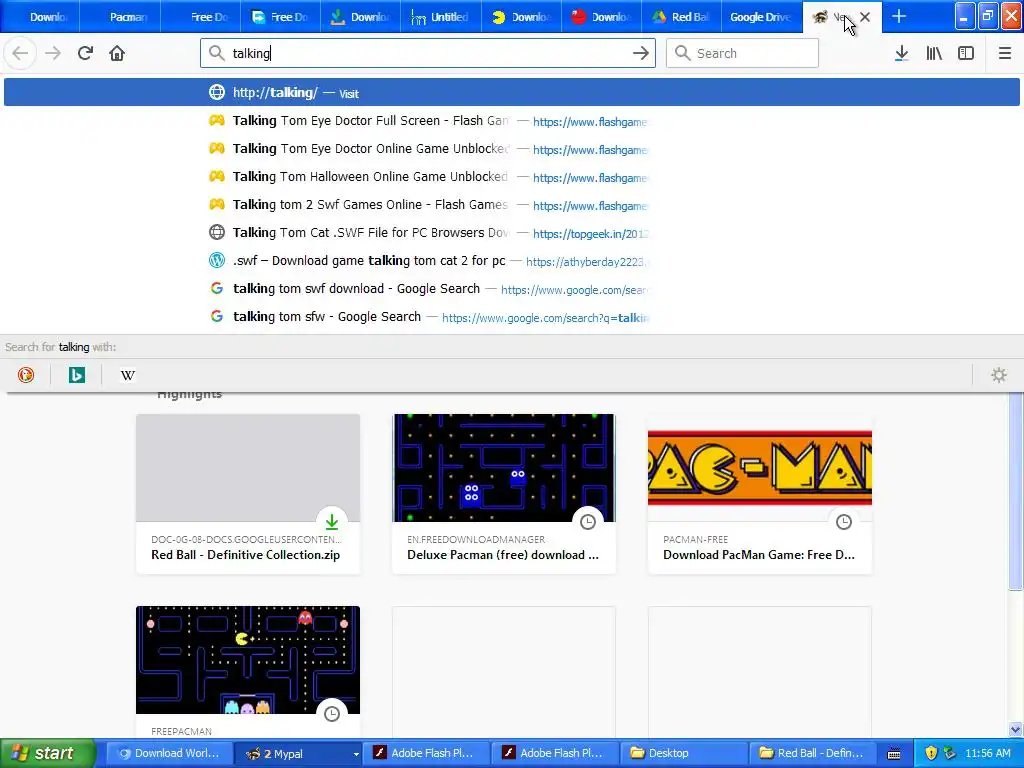Screen dimensions: 1024x768
Task: Reload the current page
Action: (85, 54)
